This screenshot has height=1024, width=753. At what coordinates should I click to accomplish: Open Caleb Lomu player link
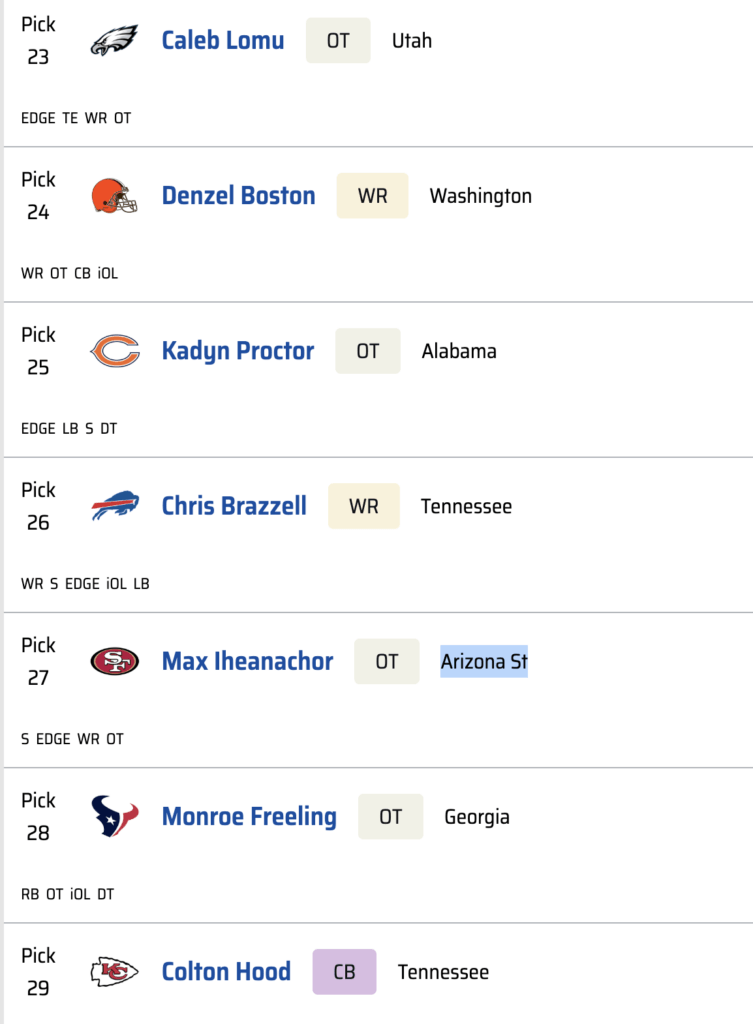(x=223, y=41)
